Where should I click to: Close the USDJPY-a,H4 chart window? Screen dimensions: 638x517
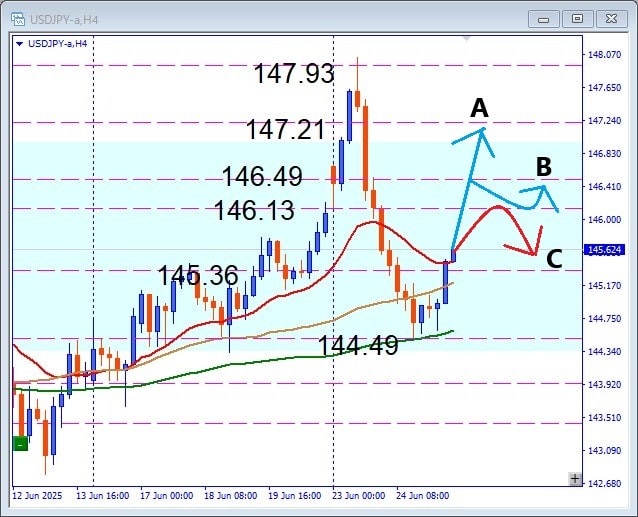(612, 19)
